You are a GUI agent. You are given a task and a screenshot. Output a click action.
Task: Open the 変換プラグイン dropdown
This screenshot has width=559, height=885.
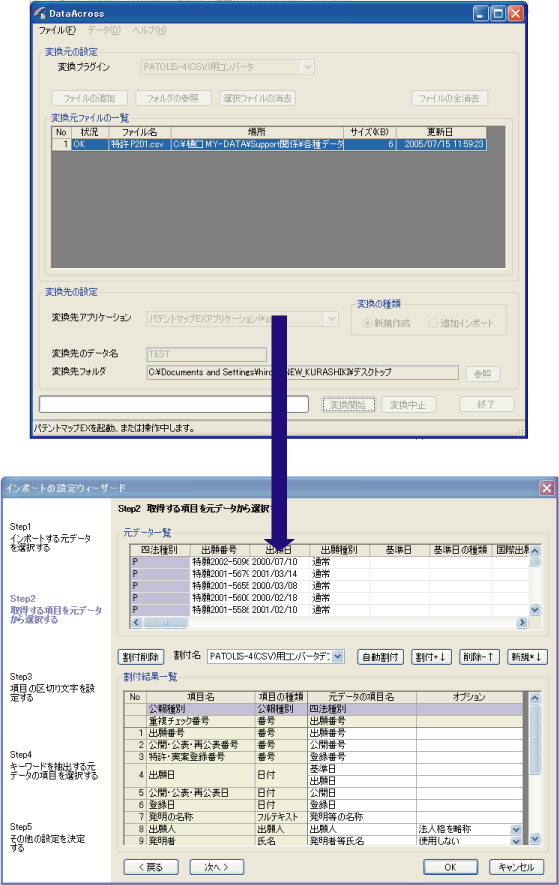click(x=307, y=67)
